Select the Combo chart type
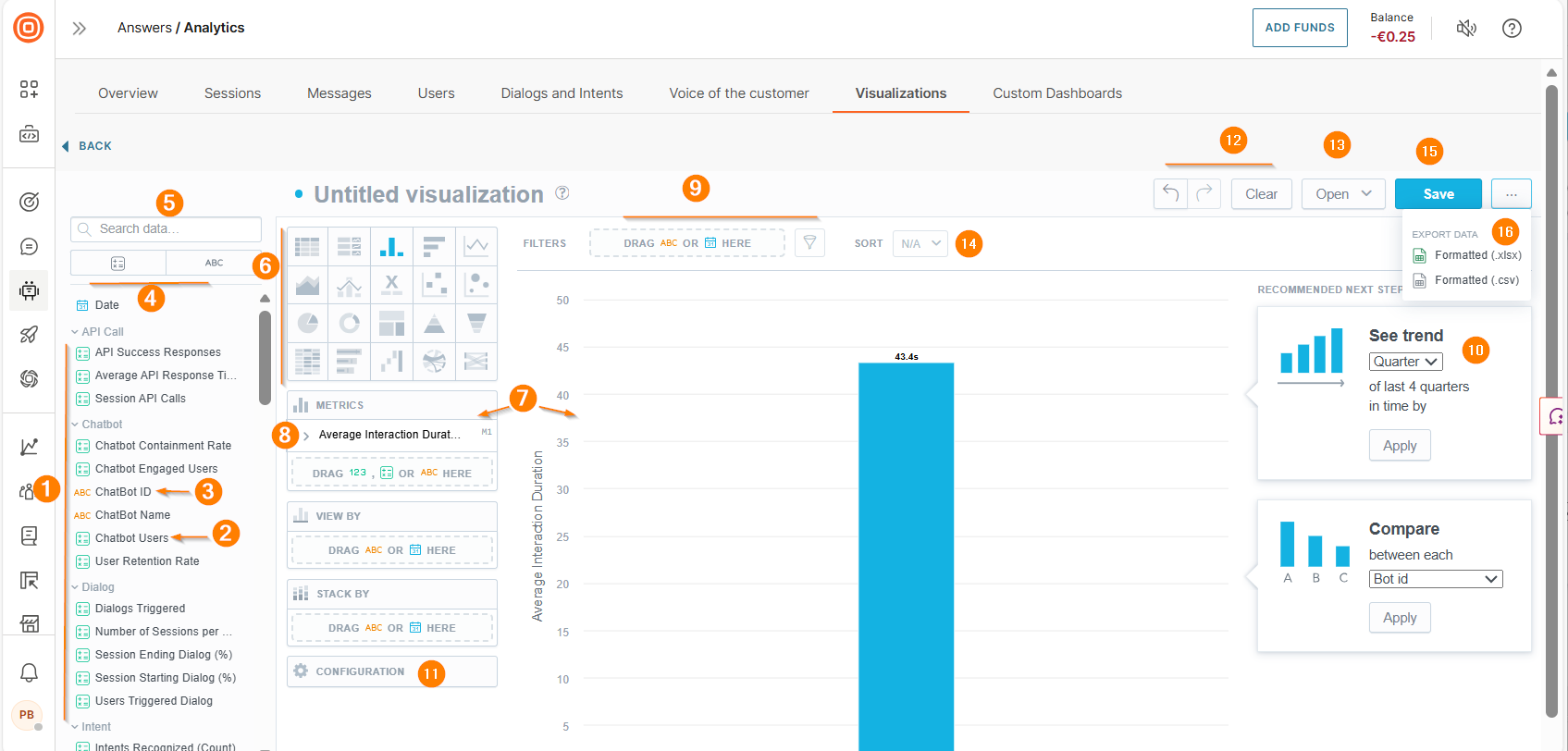1568x751 pixels. [349, 285]
